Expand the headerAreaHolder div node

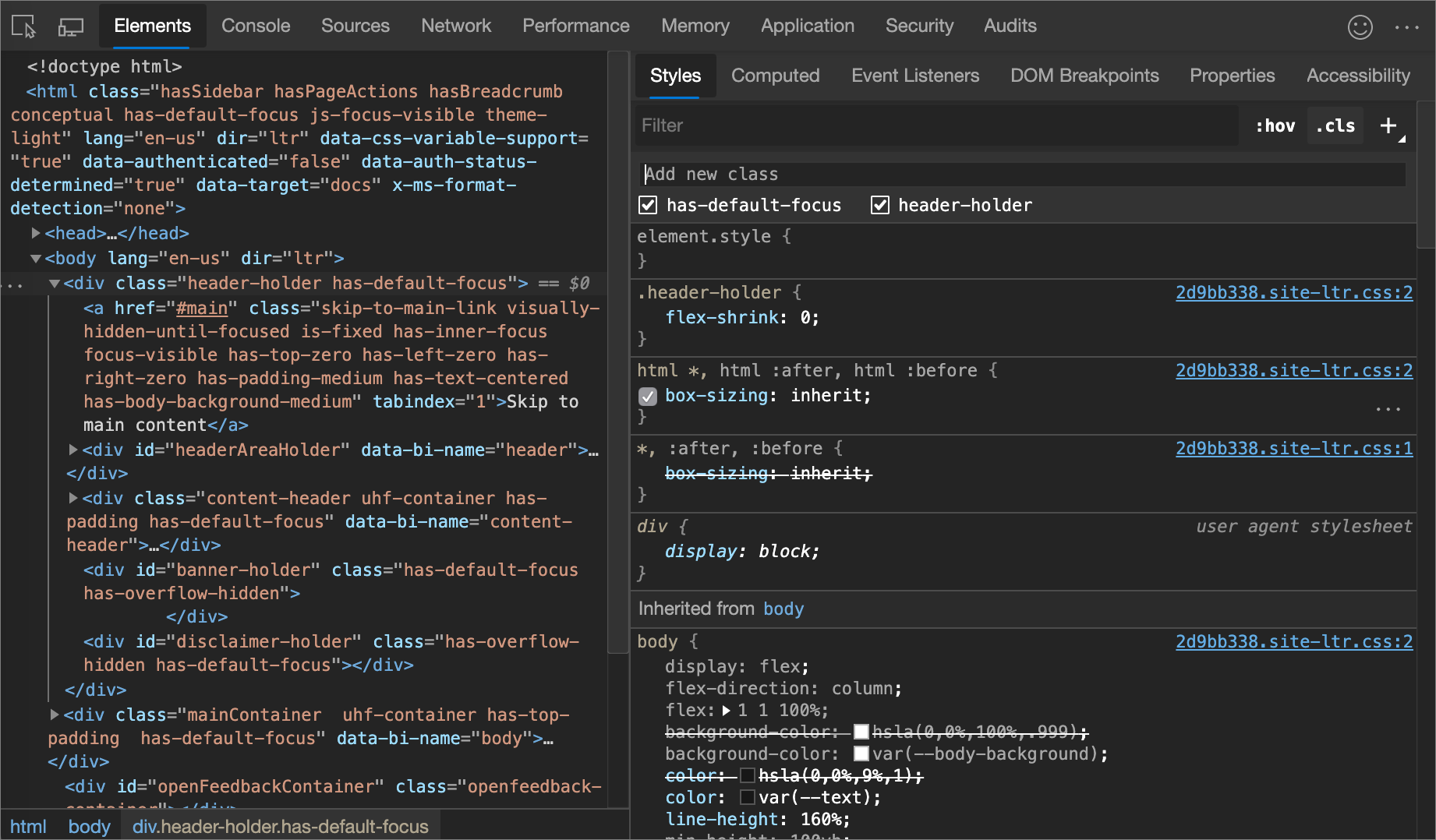[x=73, y=450]
